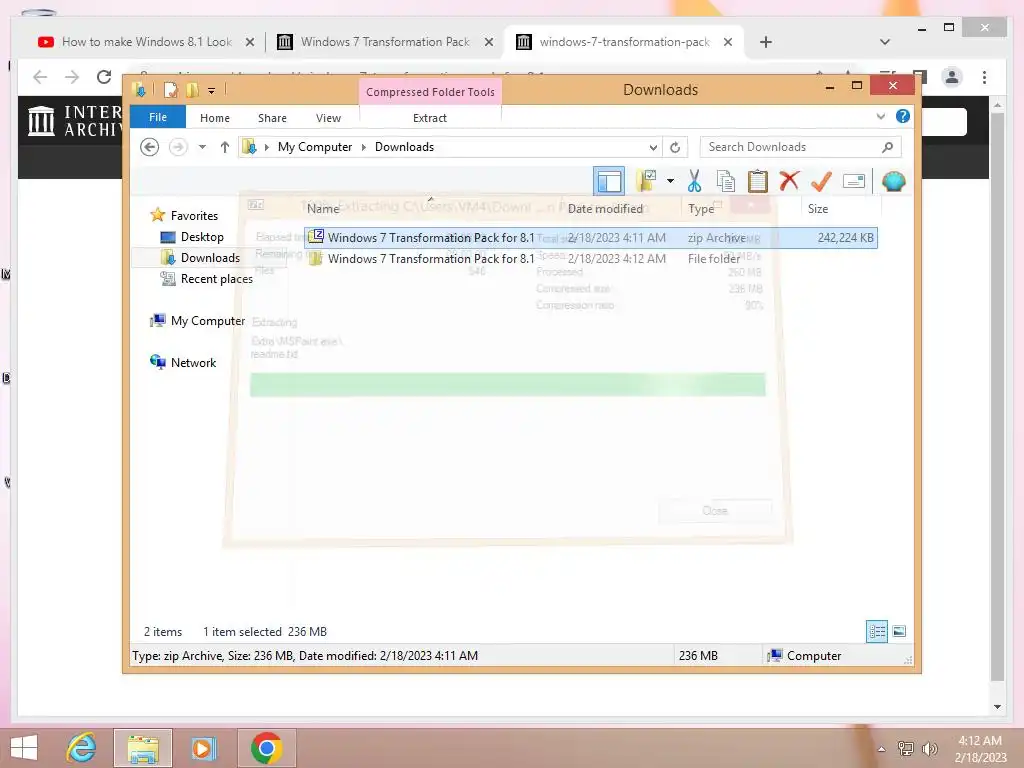Click the Rename icon in toolbar
The width and height of the screenshot is (1024, 768).
pyautogui.click(x=854, y=181)
